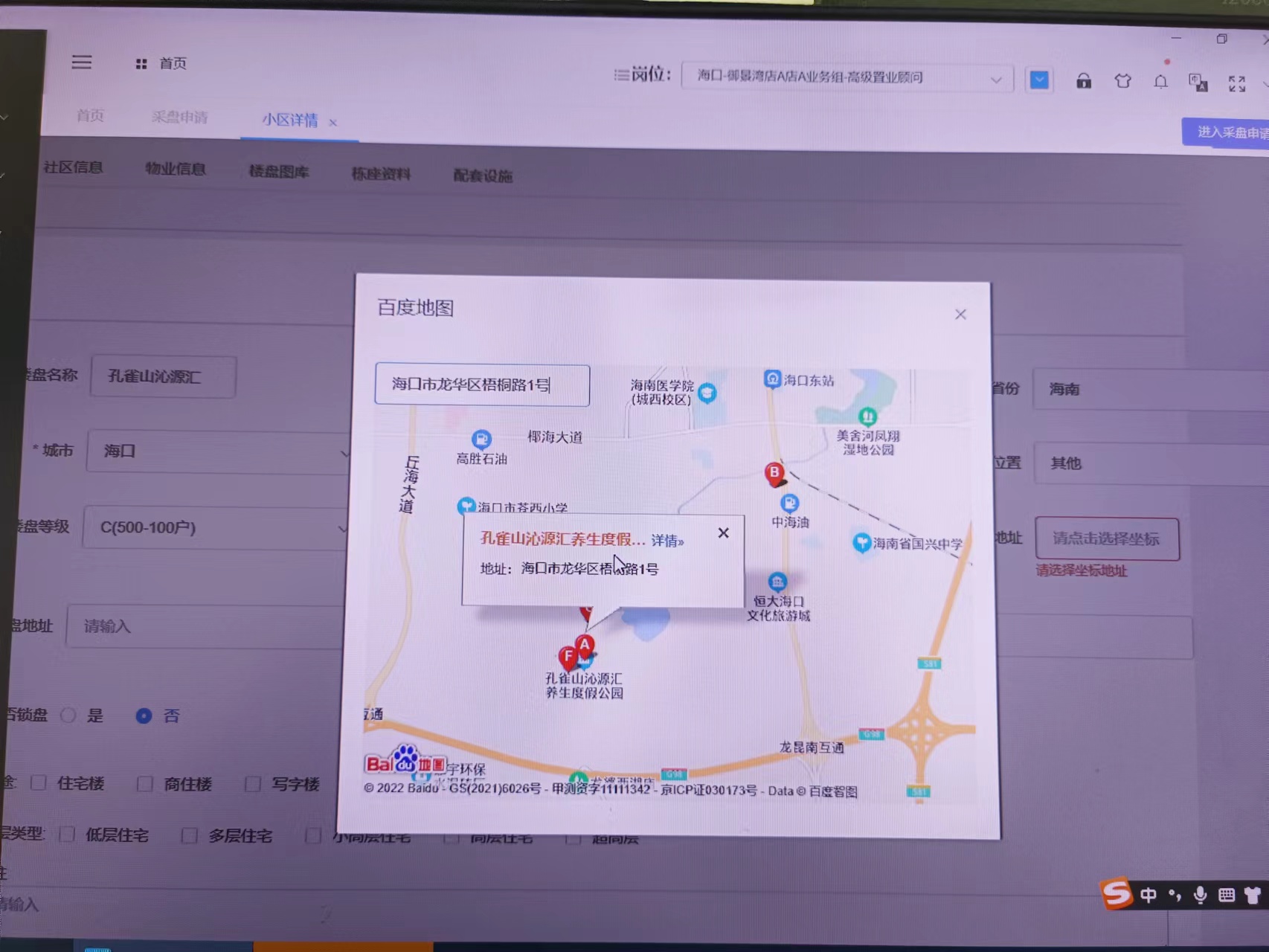Click the shirt theme icon
Viewport: 1269px width, 952px height.
point(1122,81)
